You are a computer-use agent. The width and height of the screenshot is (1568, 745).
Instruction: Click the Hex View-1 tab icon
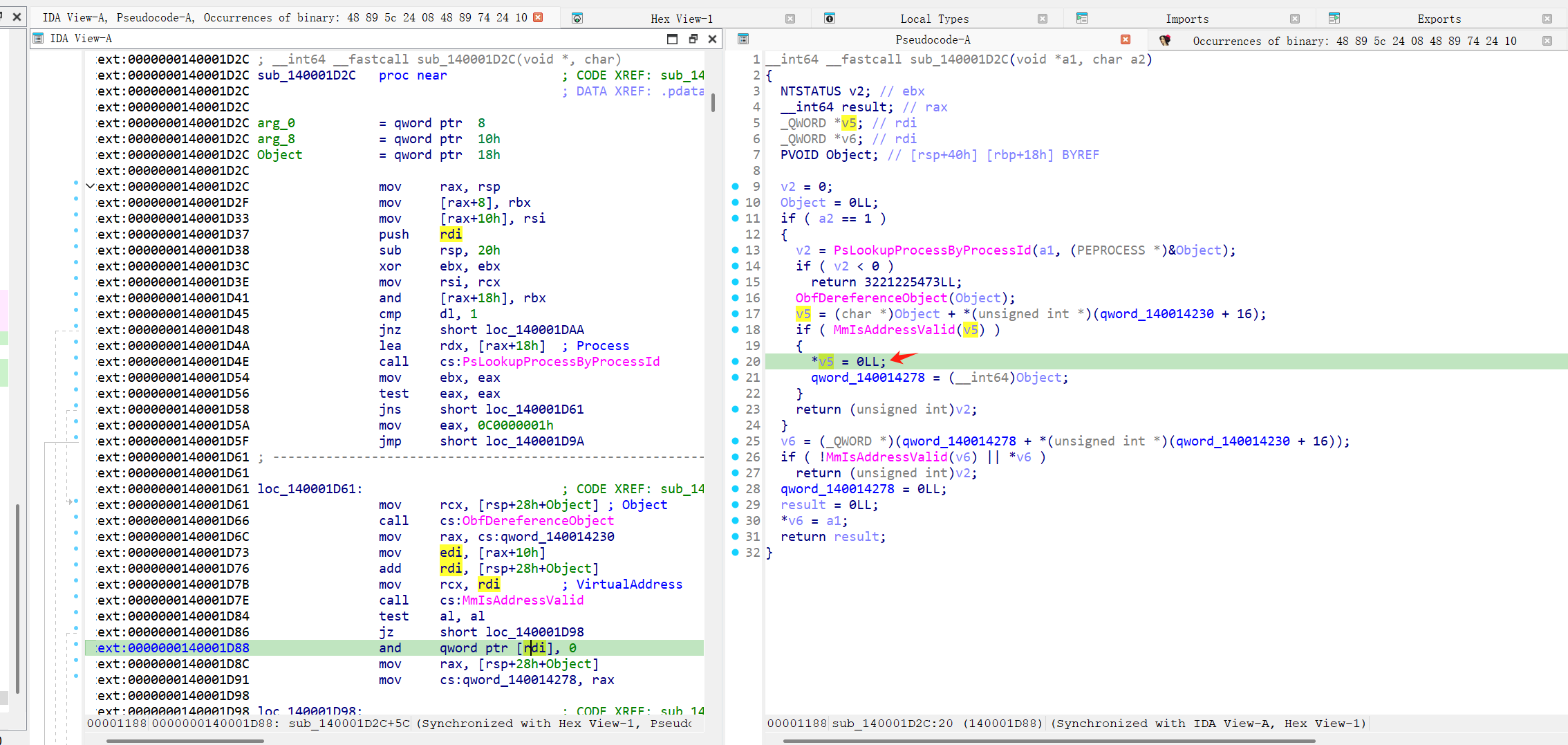click(577, 19)
